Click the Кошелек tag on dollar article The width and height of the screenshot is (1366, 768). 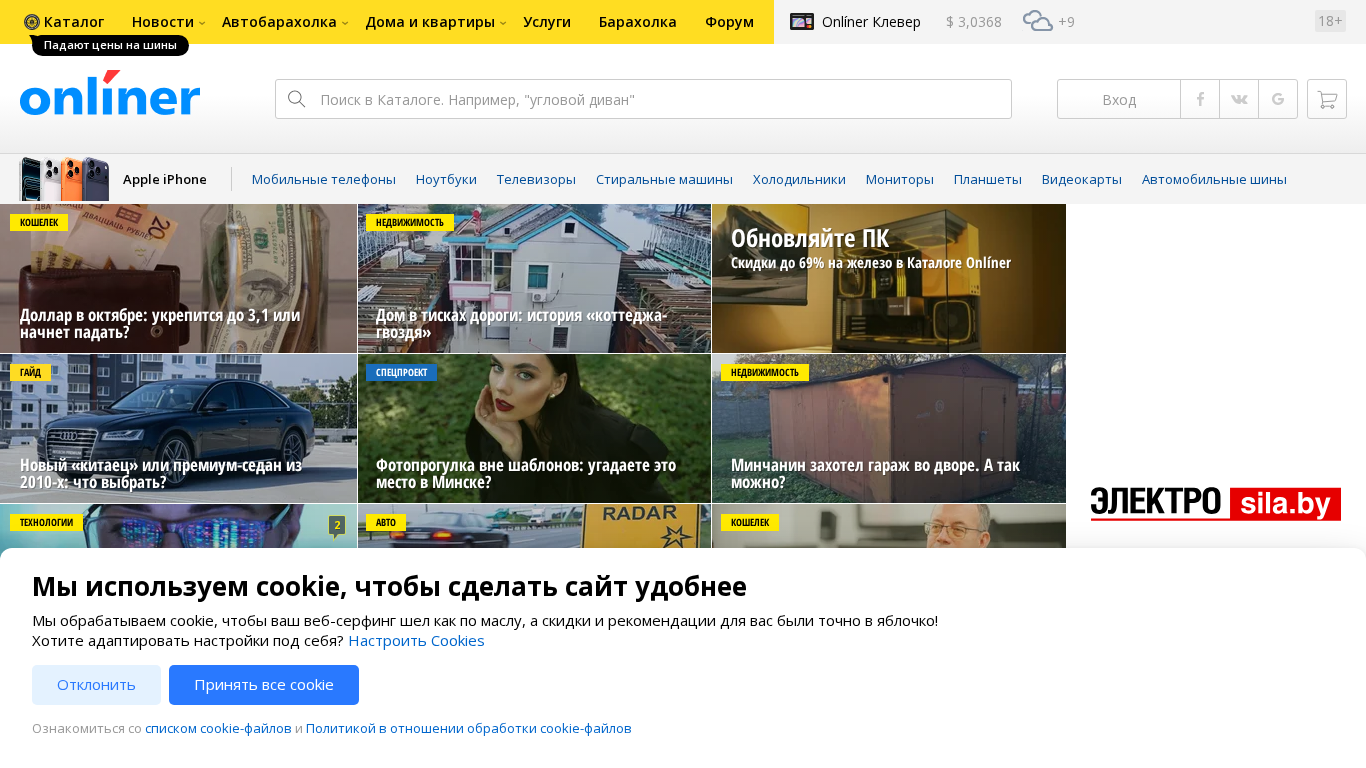point(39,222)
